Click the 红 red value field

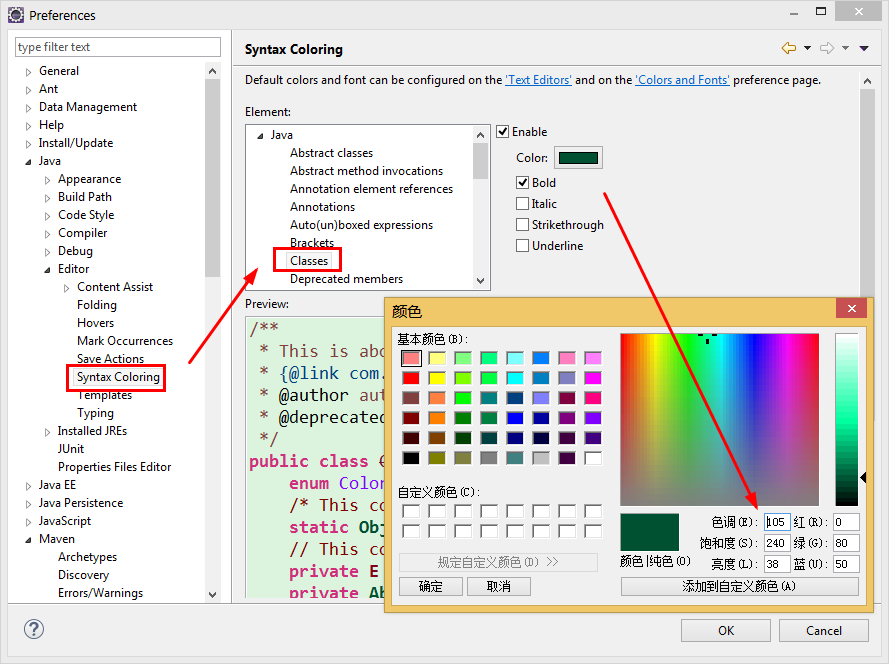(x=846, y=522)
